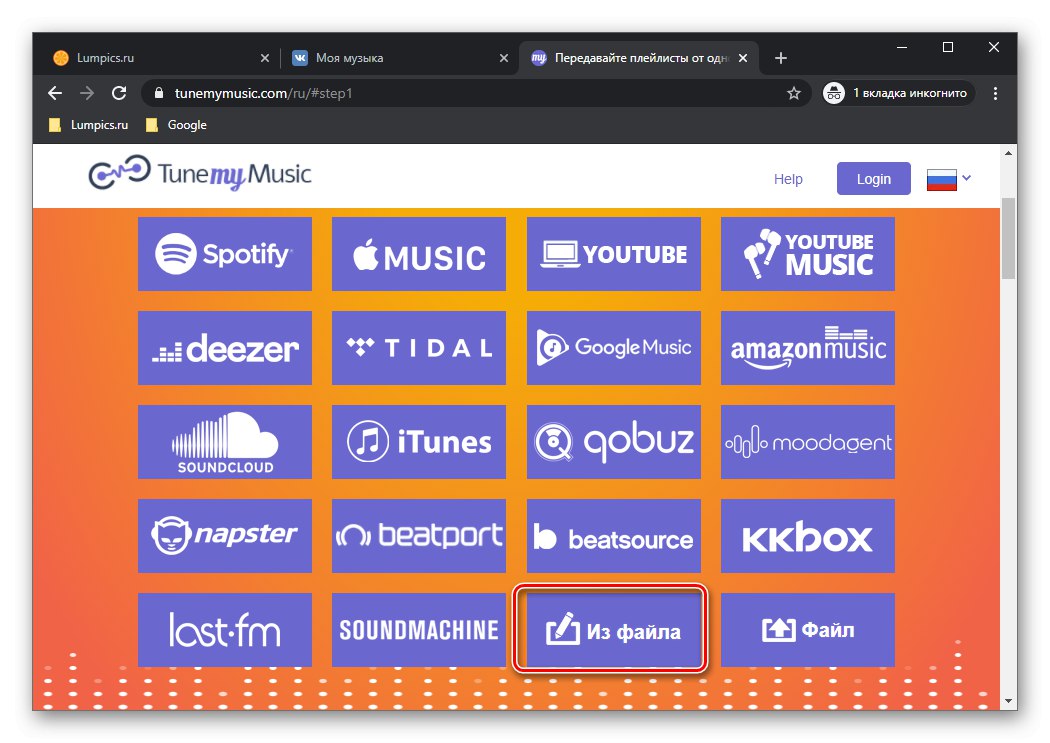
Task: Open the language flag dropdown
Action: (948, 179)
